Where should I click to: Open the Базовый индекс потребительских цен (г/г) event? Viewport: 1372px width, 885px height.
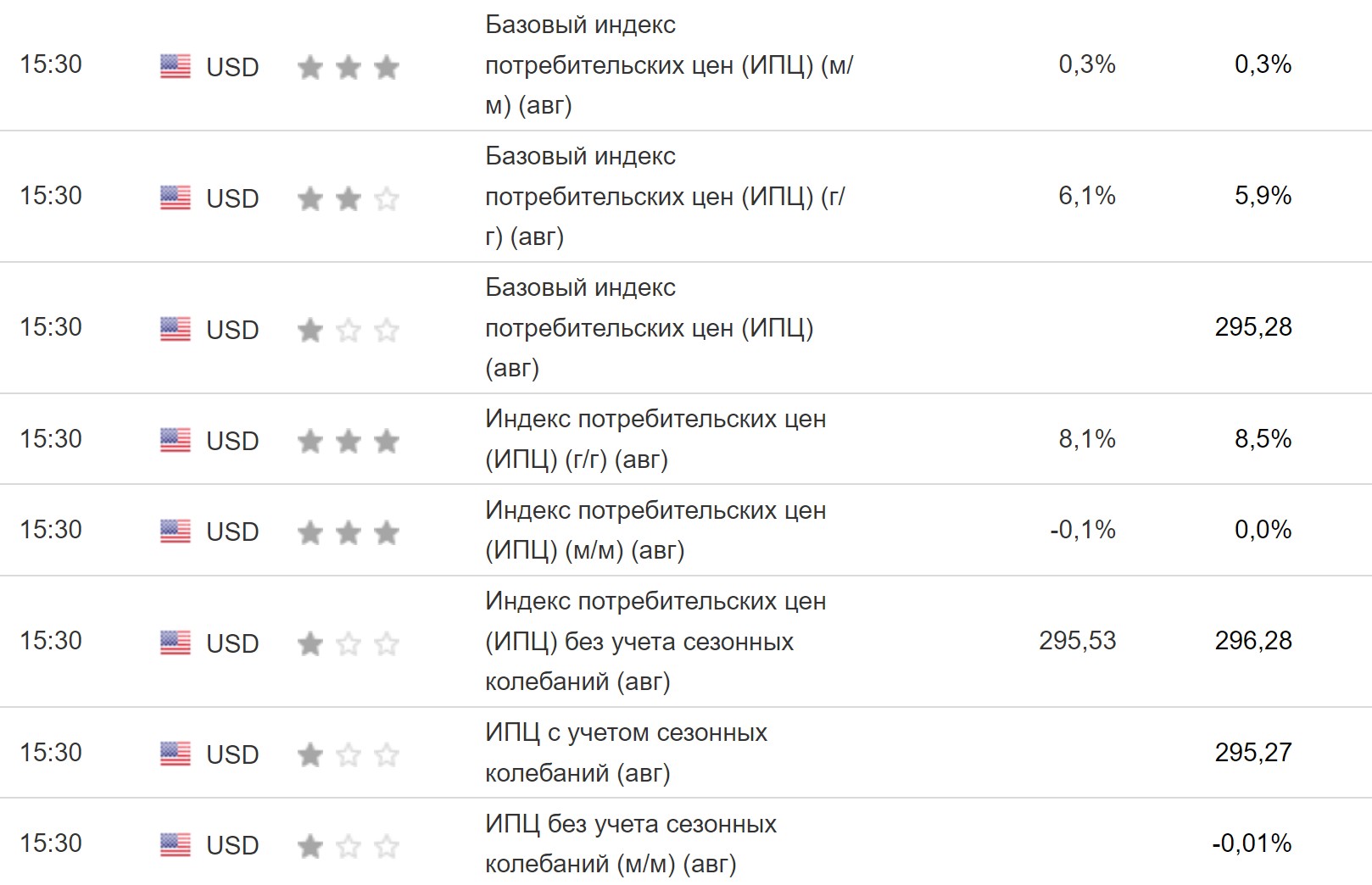tap(664, 197)
